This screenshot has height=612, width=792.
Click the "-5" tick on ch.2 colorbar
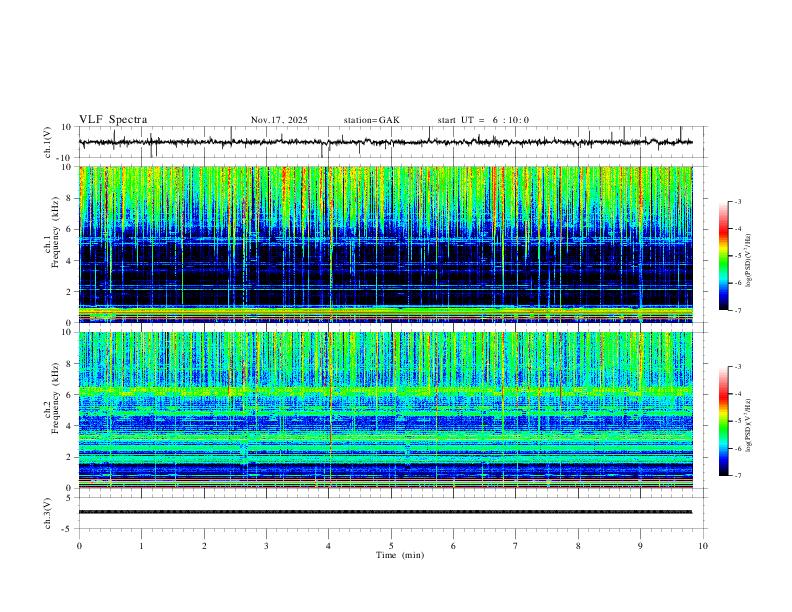(738, 421)
